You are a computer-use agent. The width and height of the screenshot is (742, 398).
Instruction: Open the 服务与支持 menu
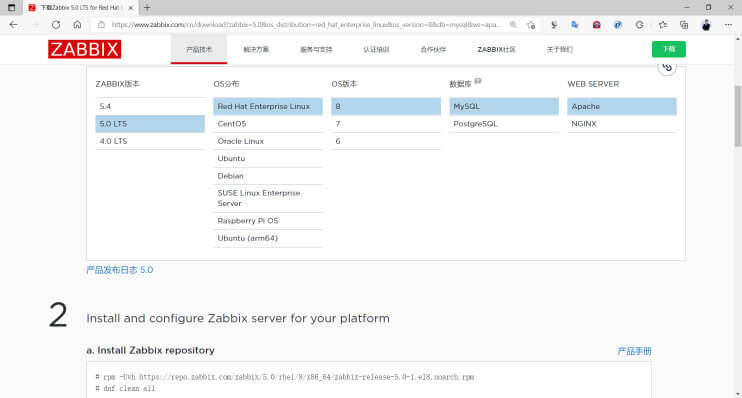[316, 49]
